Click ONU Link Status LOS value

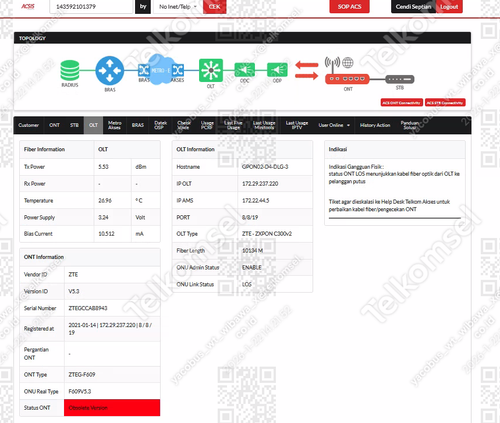point(247,284)
